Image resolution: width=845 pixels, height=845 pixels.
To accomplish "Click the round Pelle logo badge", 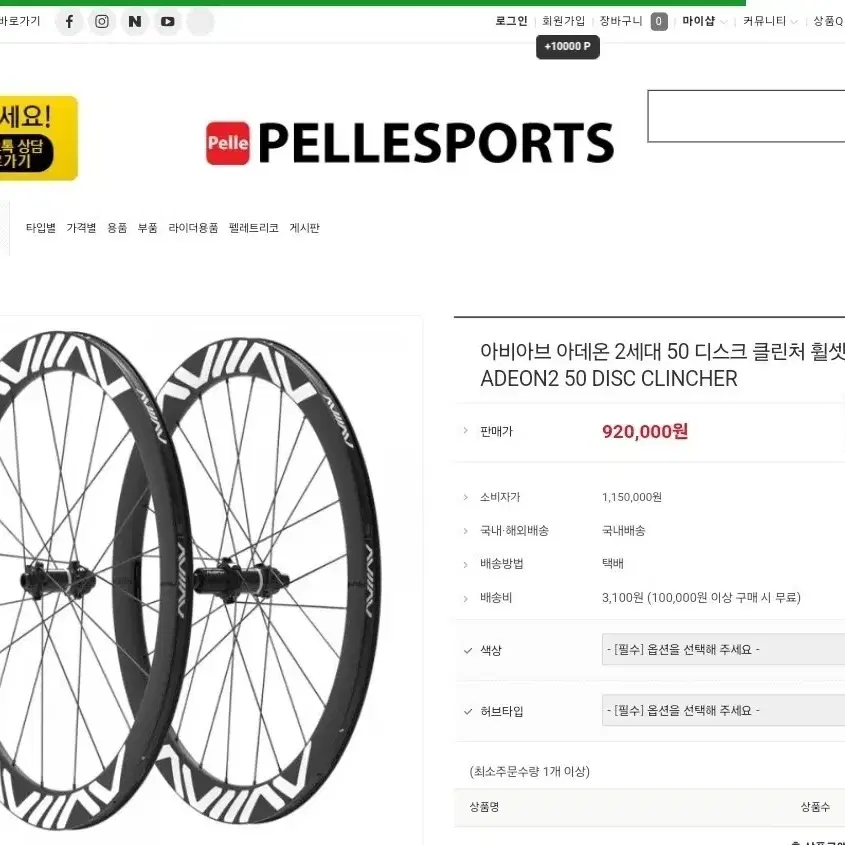I will tap(228, 142).
